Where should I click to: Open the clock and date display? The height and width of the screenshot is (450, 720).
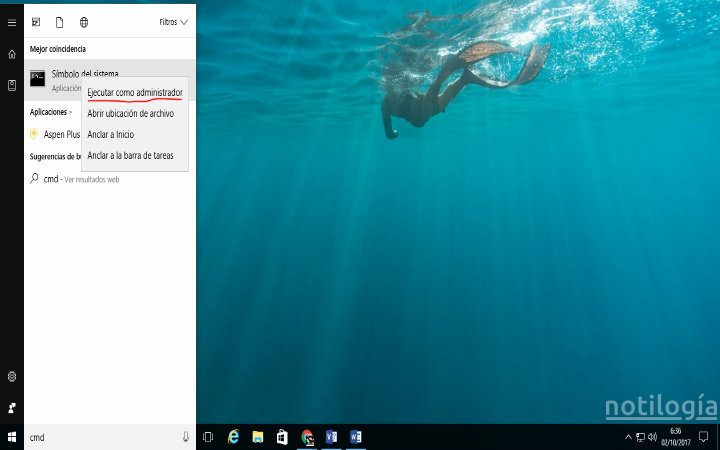(675, 437)
